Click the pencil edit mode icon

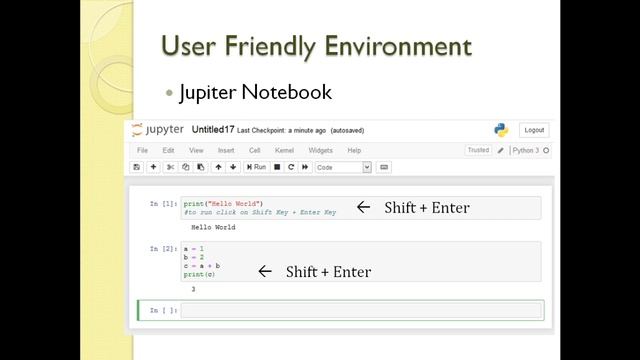pyautogui.click(x=501, y=151)
